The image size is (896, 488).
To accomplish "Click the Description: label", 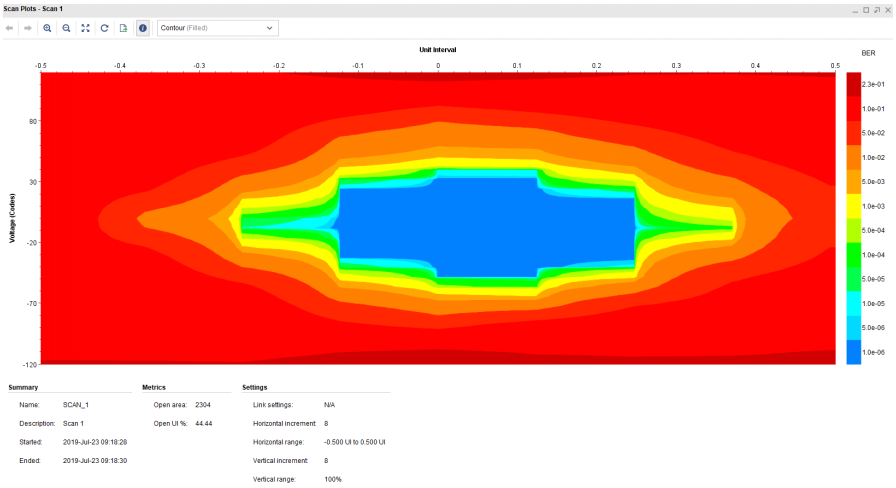I will point(37,423).
